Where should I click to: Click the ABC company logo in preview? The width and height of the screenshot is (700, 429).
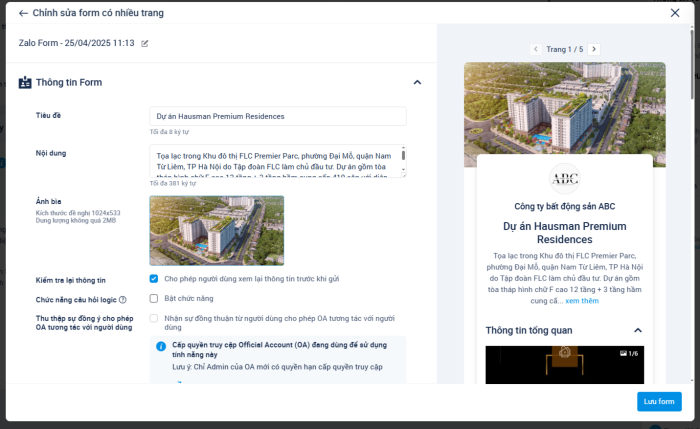(565, 179)
